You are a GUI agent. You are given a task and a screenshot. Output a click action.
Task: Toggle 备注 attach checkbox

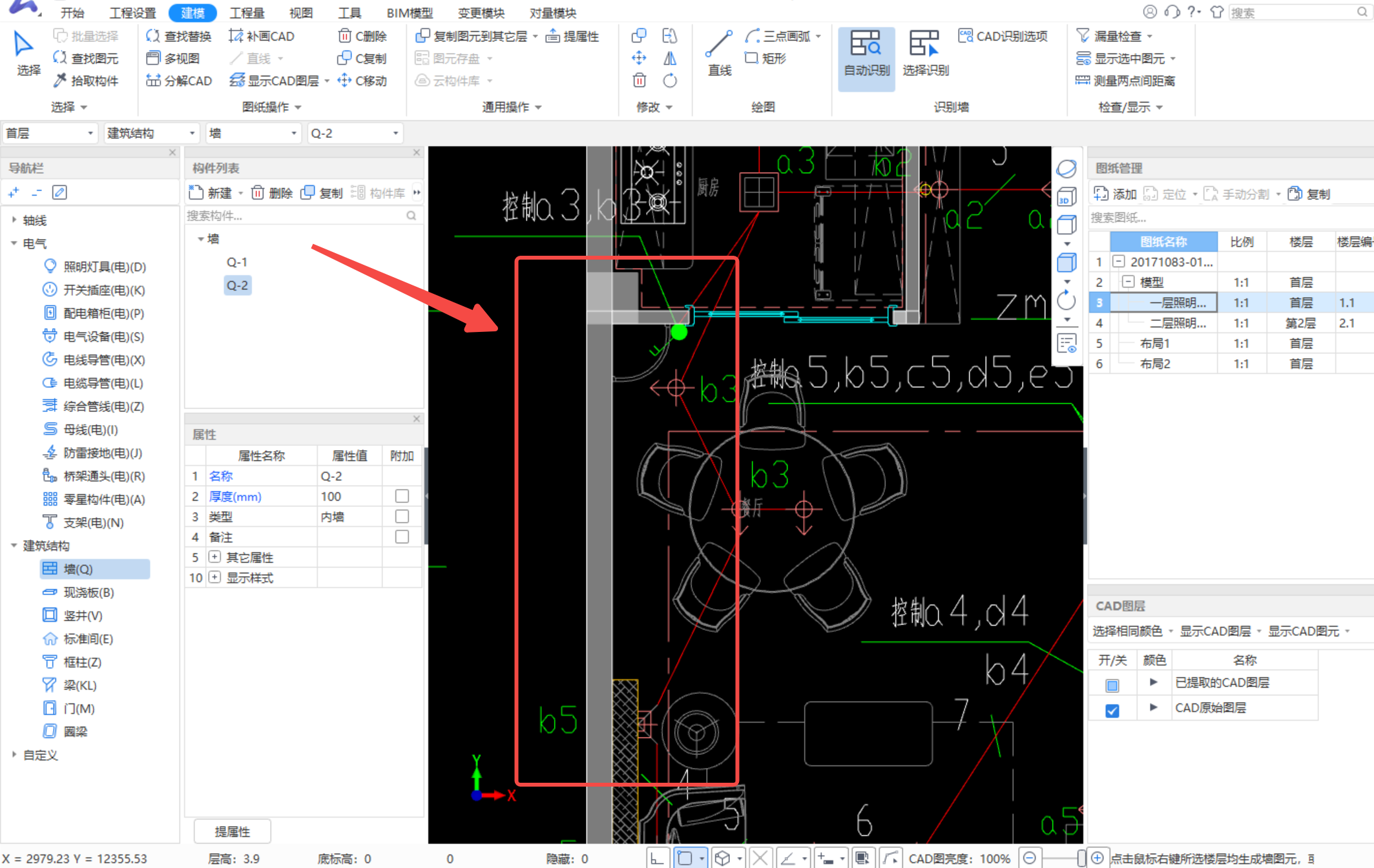pos(402,537)
